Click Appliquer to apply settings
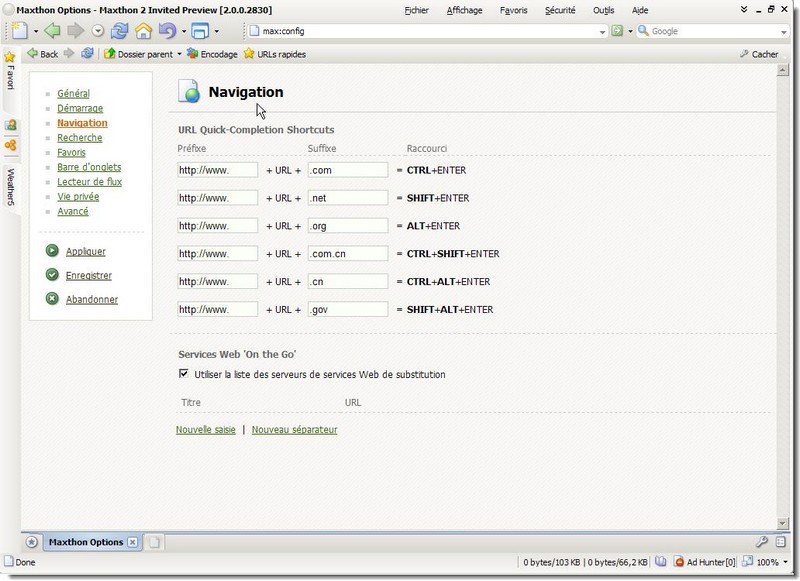The height and width of the screenshot is (581, 800). (x=86, y=251)
